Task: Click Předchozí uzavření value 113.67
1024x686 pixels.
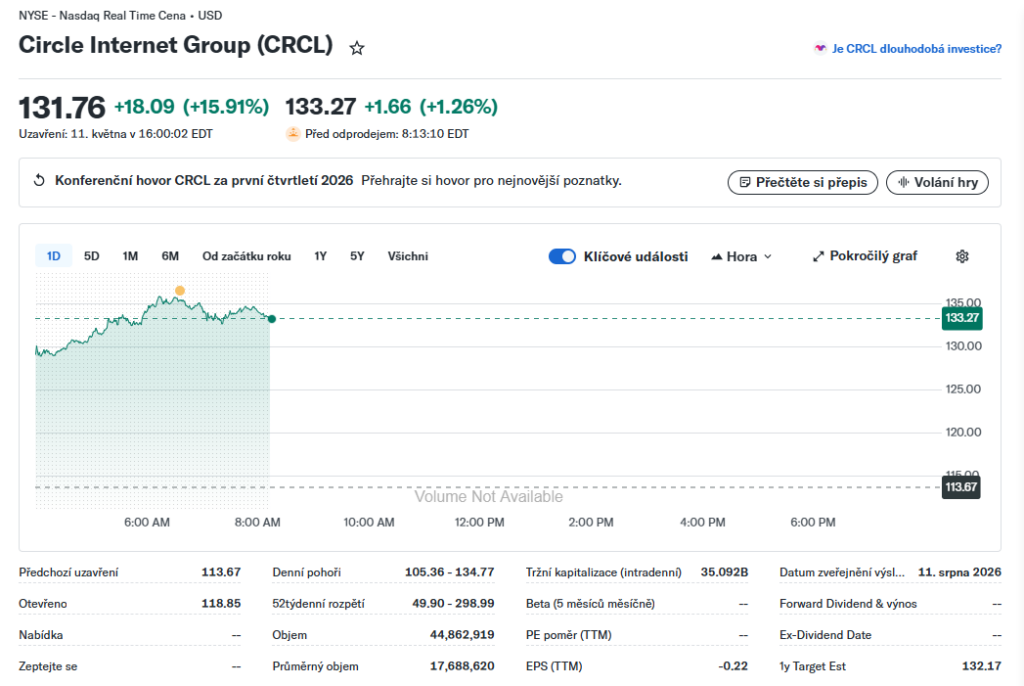Action: click(x=221, y=572)
